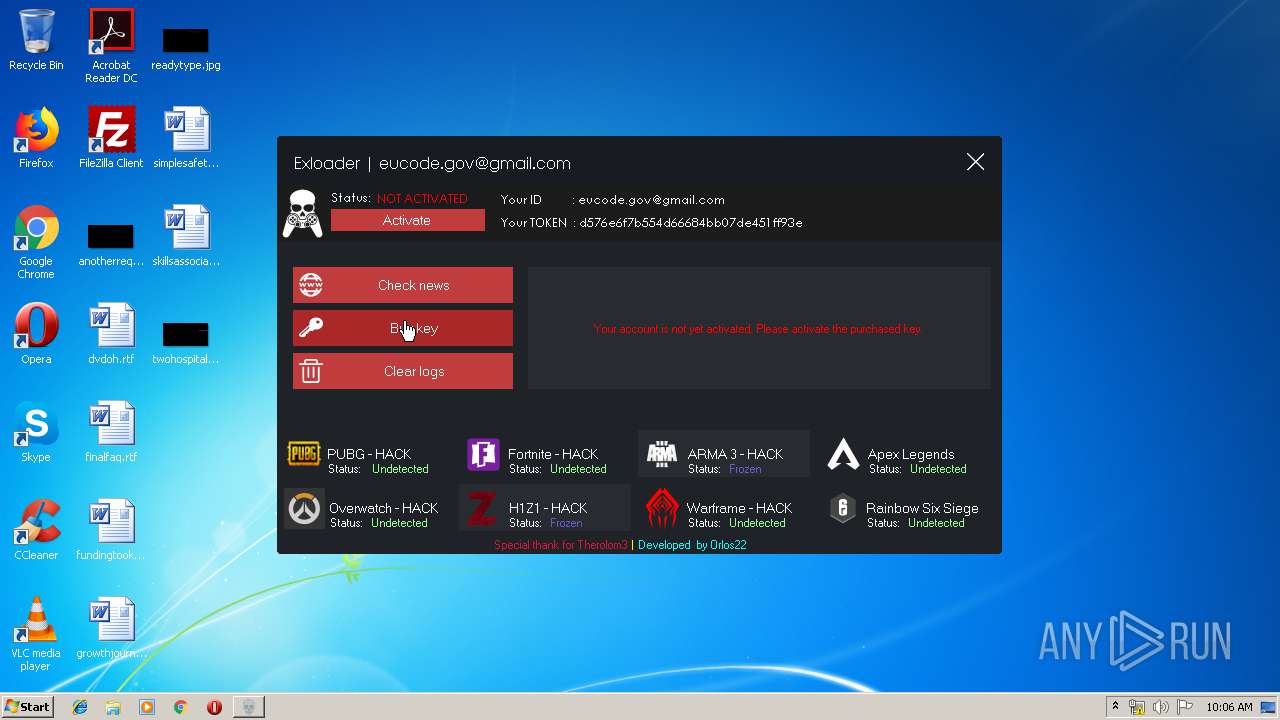Open VLC media player shortcut

tap(36, 634)
